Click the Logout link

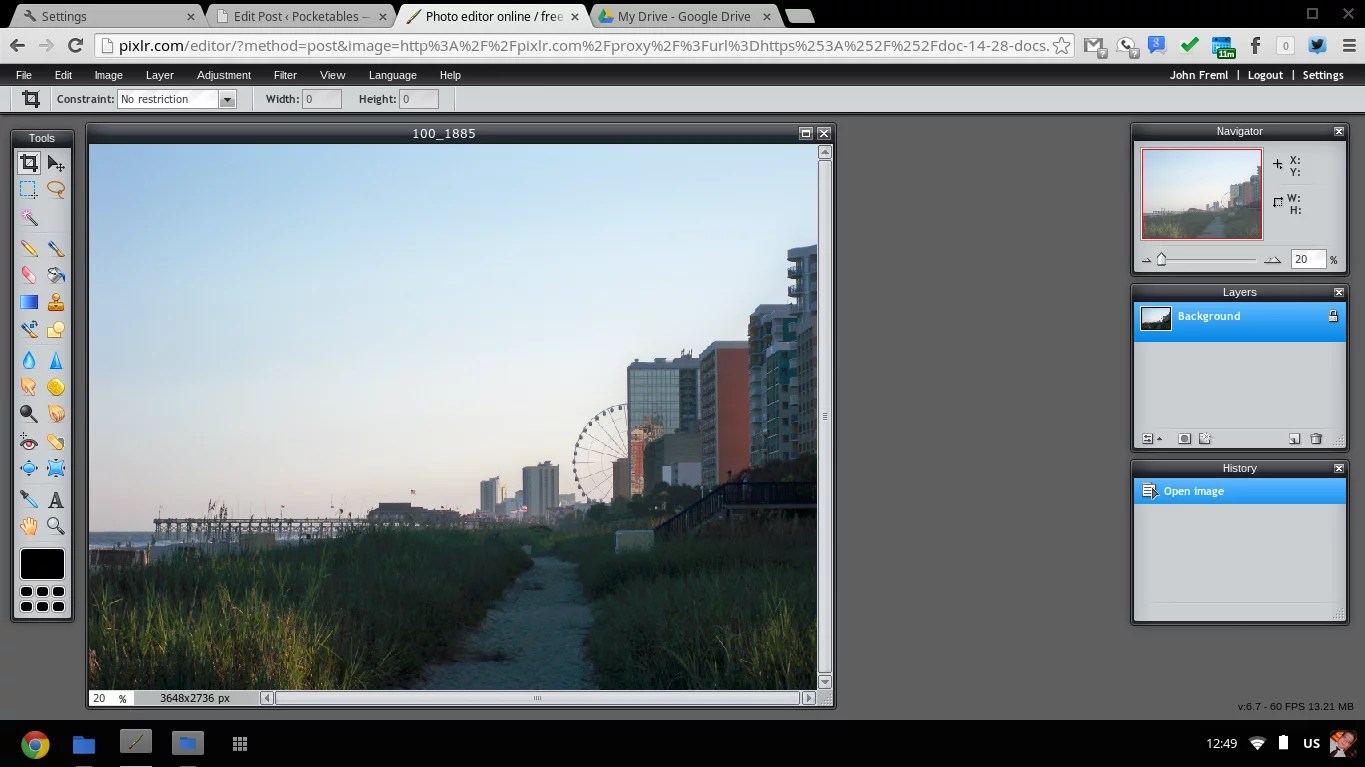(1265, 75)
